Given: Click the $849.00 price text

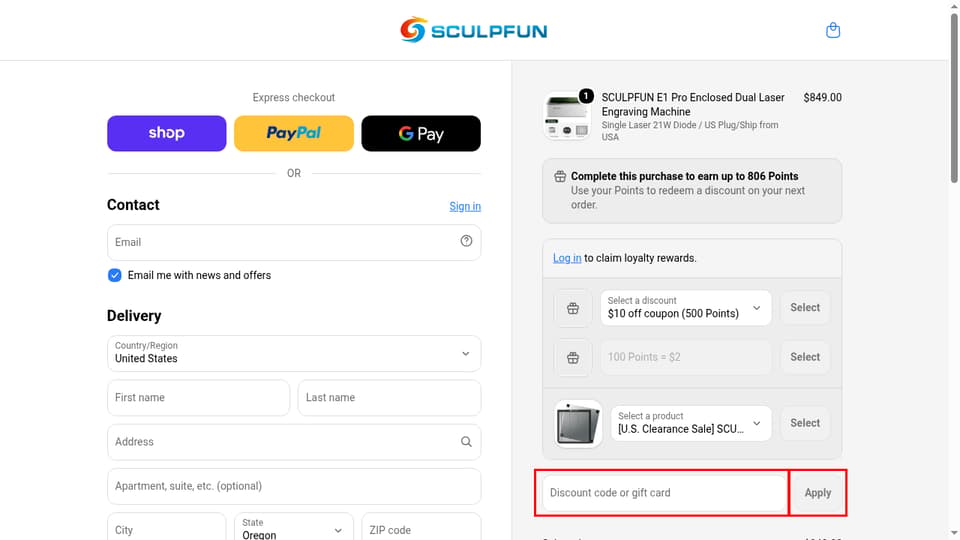Looking at the screenshot, I should click(x=822, y=97).
